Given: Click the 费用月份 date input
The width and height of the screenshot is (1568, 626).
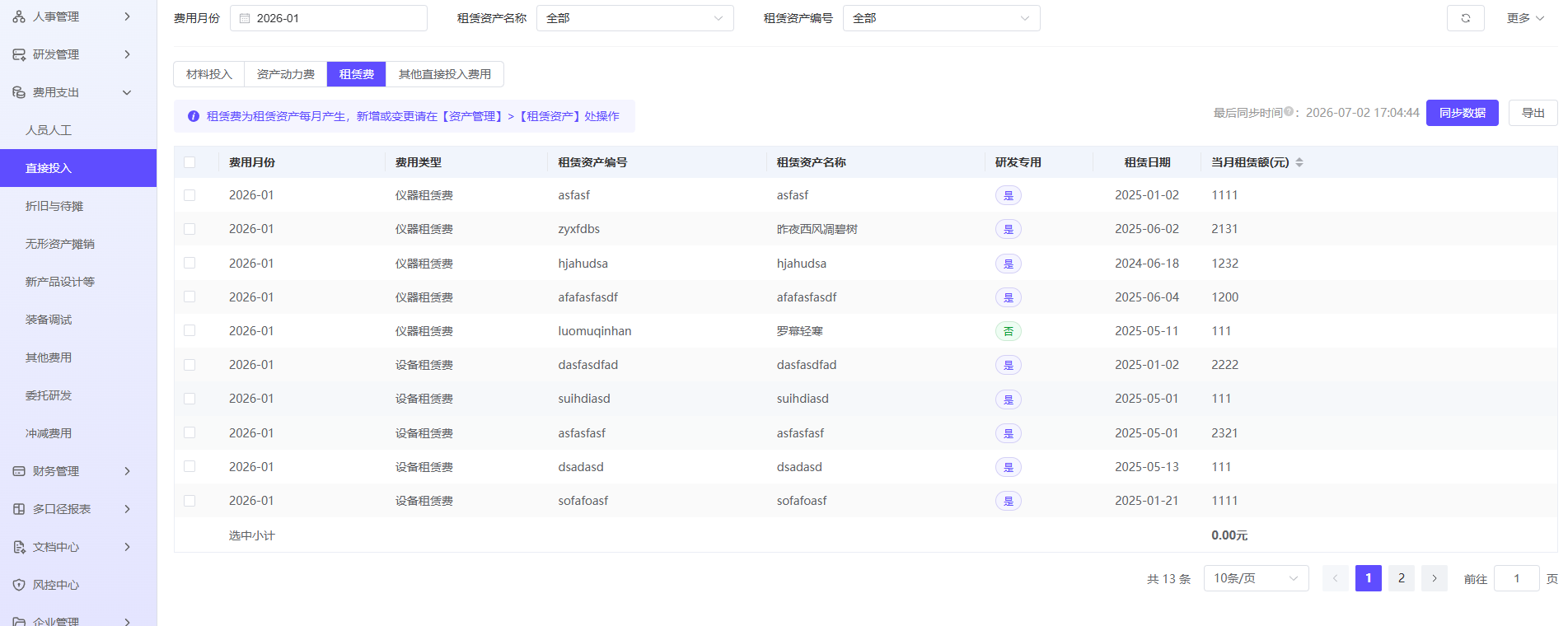Looking at the screenshot, I should point(329,18).
